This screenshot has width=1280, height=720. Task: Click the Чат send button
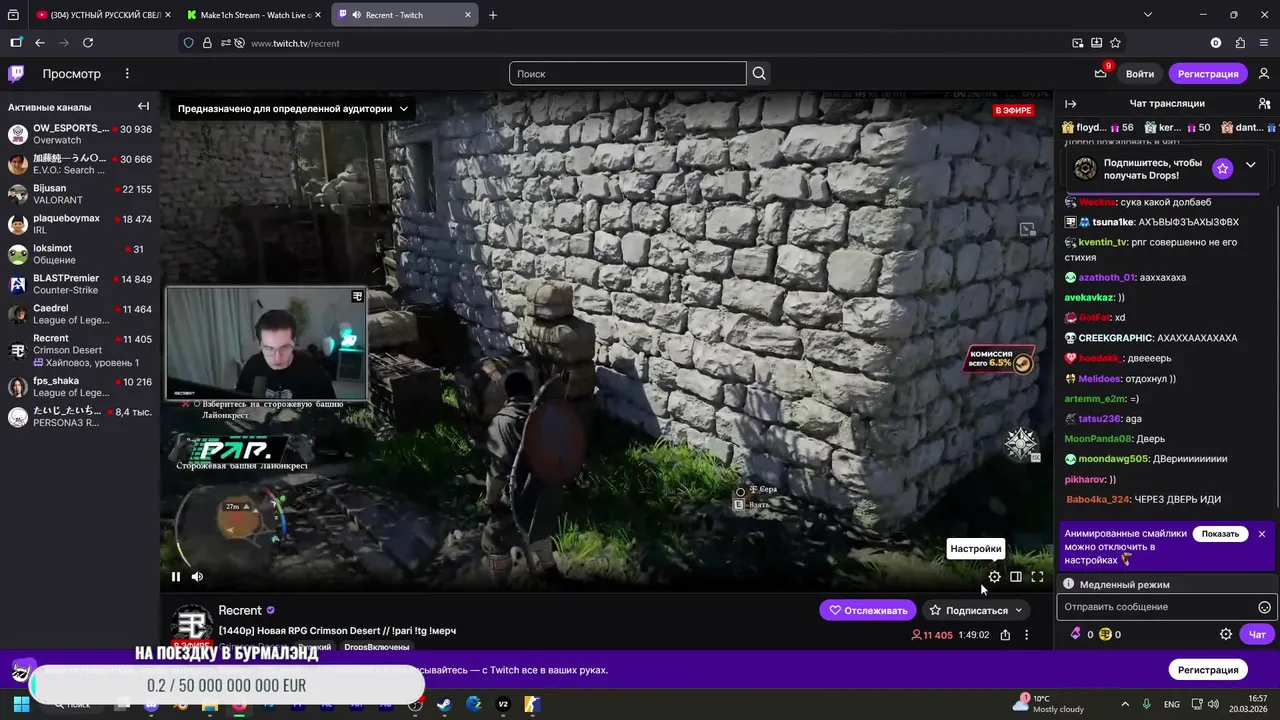coord(1257,634)
